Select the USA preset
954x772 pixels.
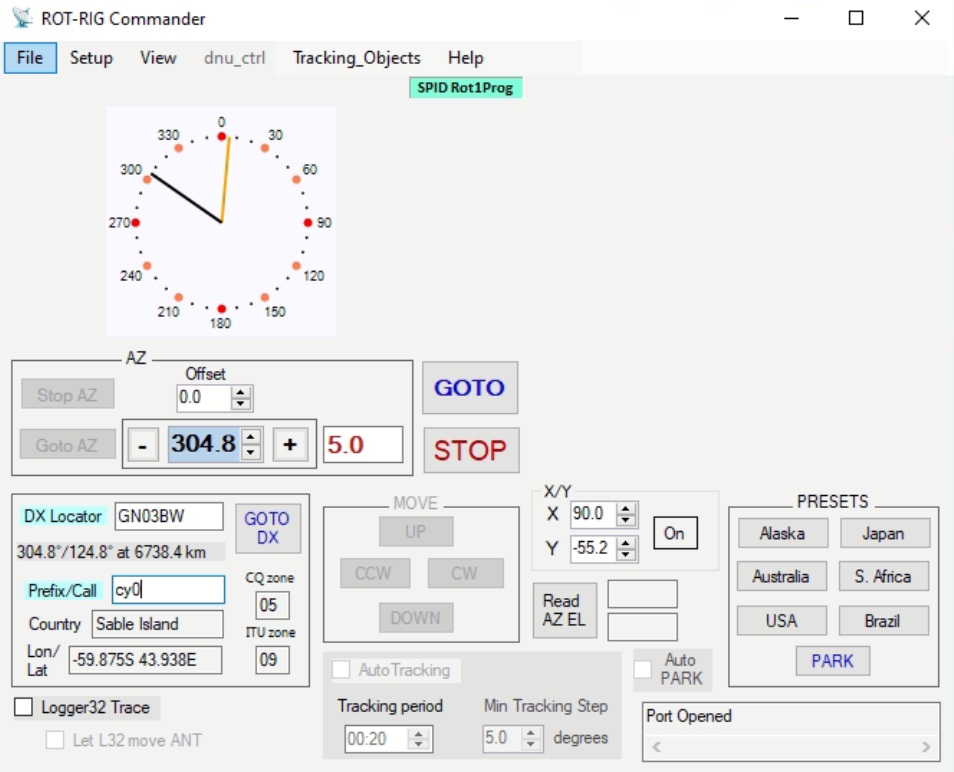coord(782,621)
